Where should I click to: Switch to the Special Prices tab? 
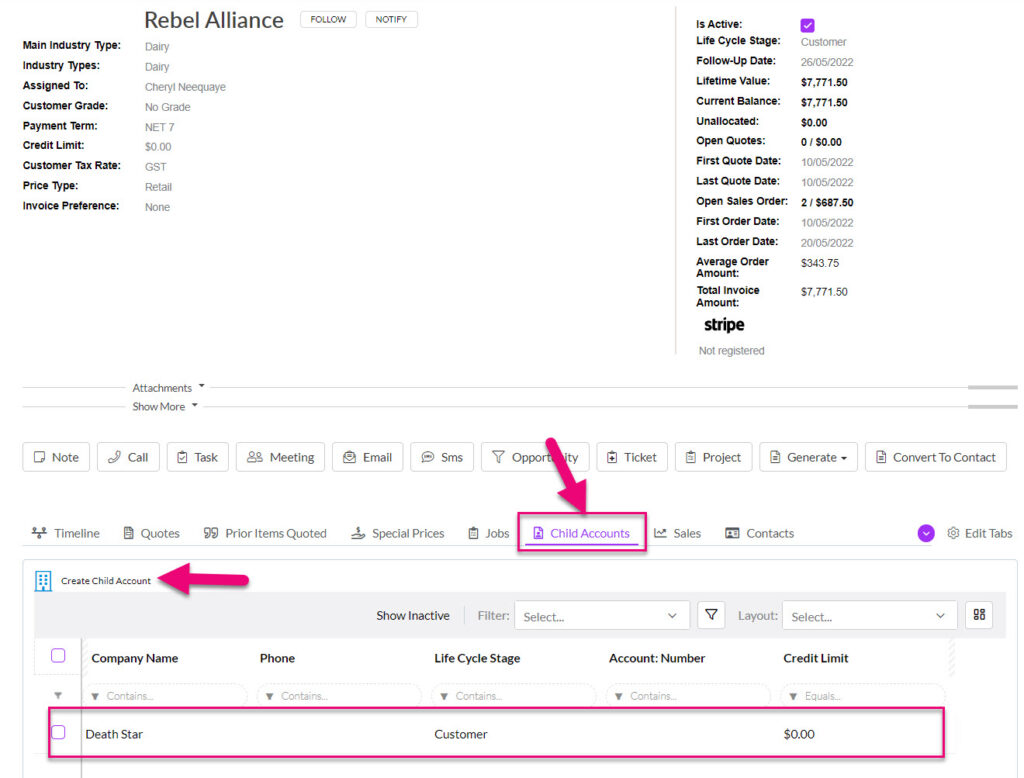(x=398, y=533)
